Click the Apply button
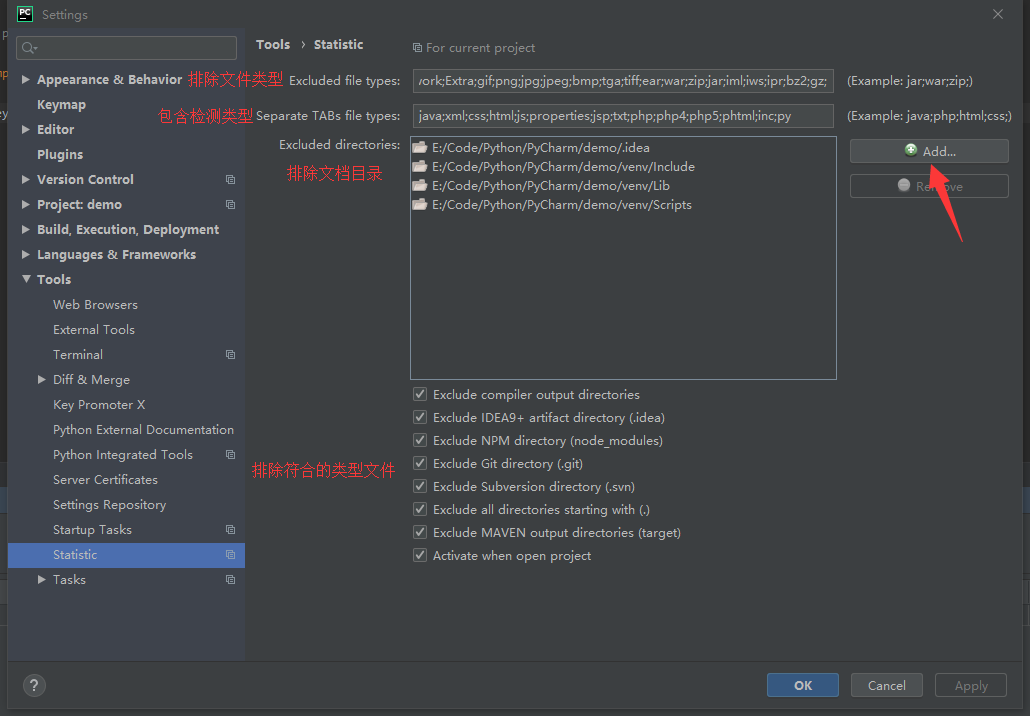The image size is (1030, 716). tap(970, 685)
